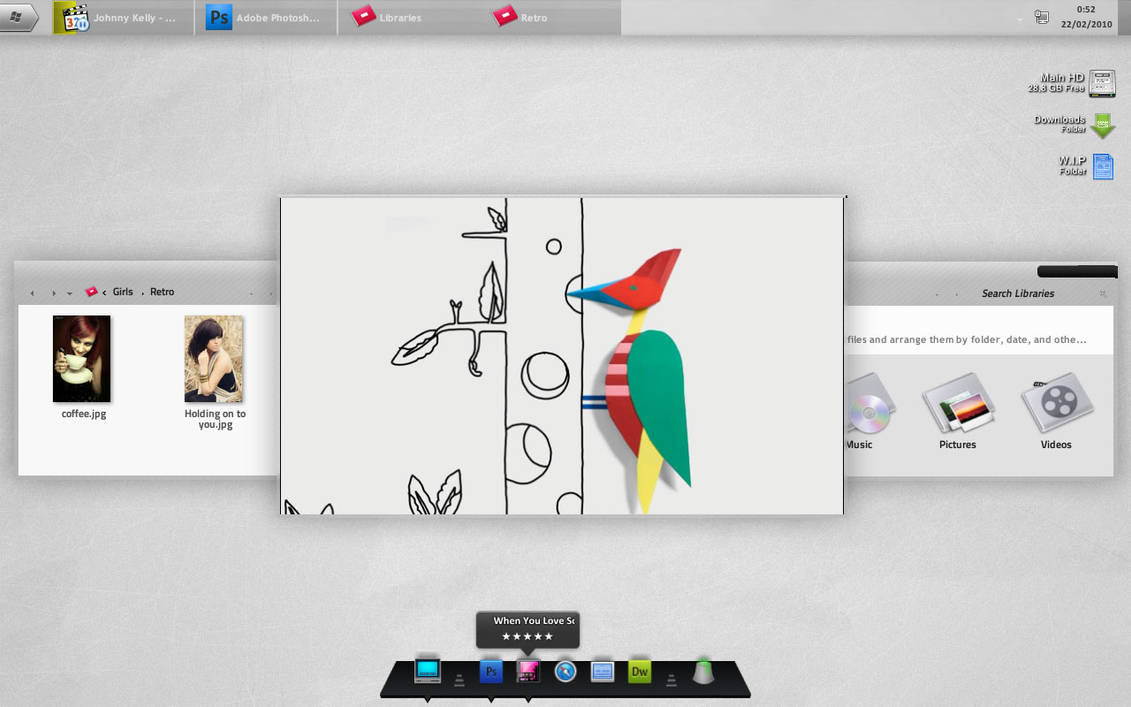The width and height of the screenshot is (1131, 707).
Task: Click the red folder icon in the breadcrumb
Action: point(92,291)
